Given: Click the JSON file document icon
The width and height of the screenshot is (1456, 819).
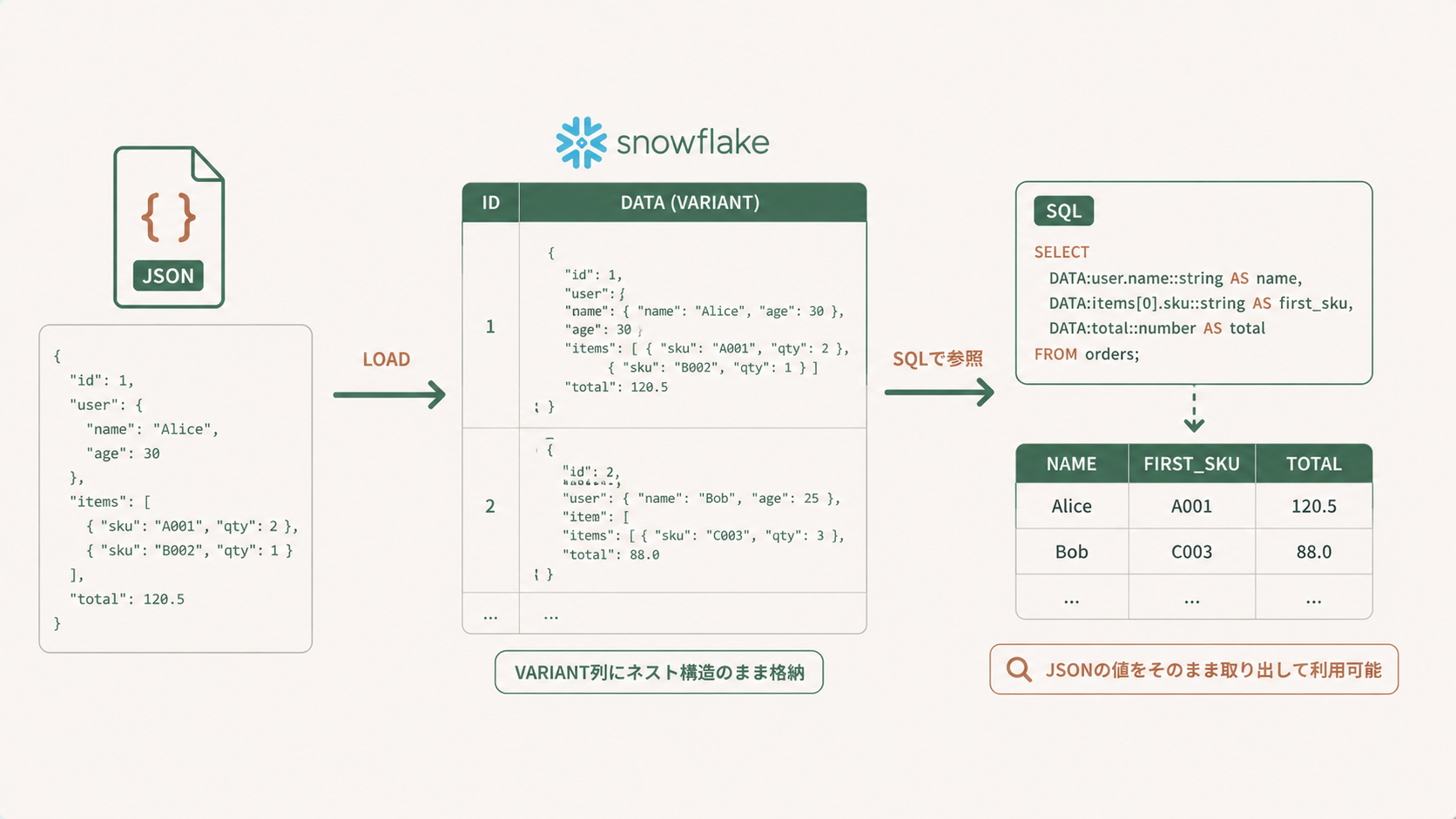Looking at the screenshot, I should [x=169, y=227].
